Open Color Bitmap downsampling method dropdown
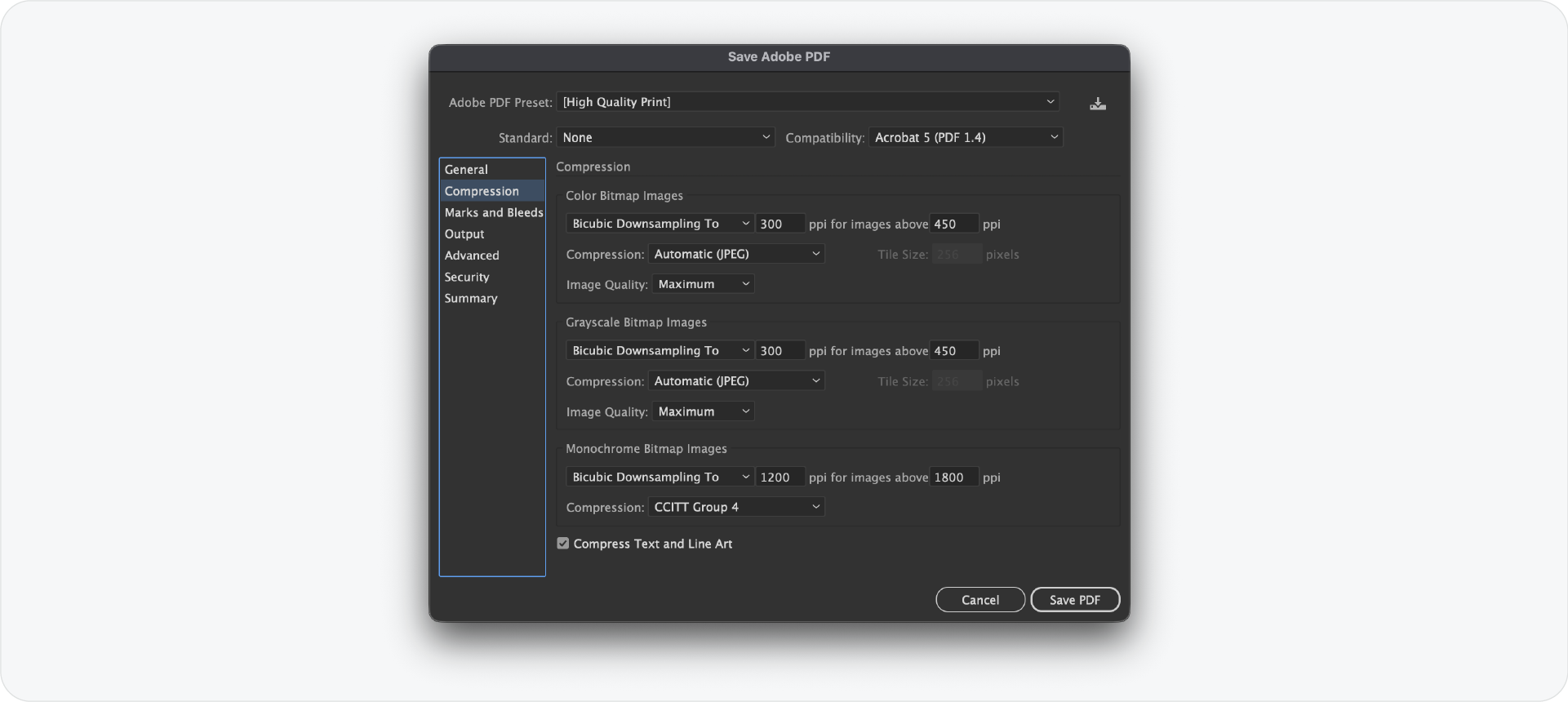This screenshot has height=702, width=1568. [660, 224]
